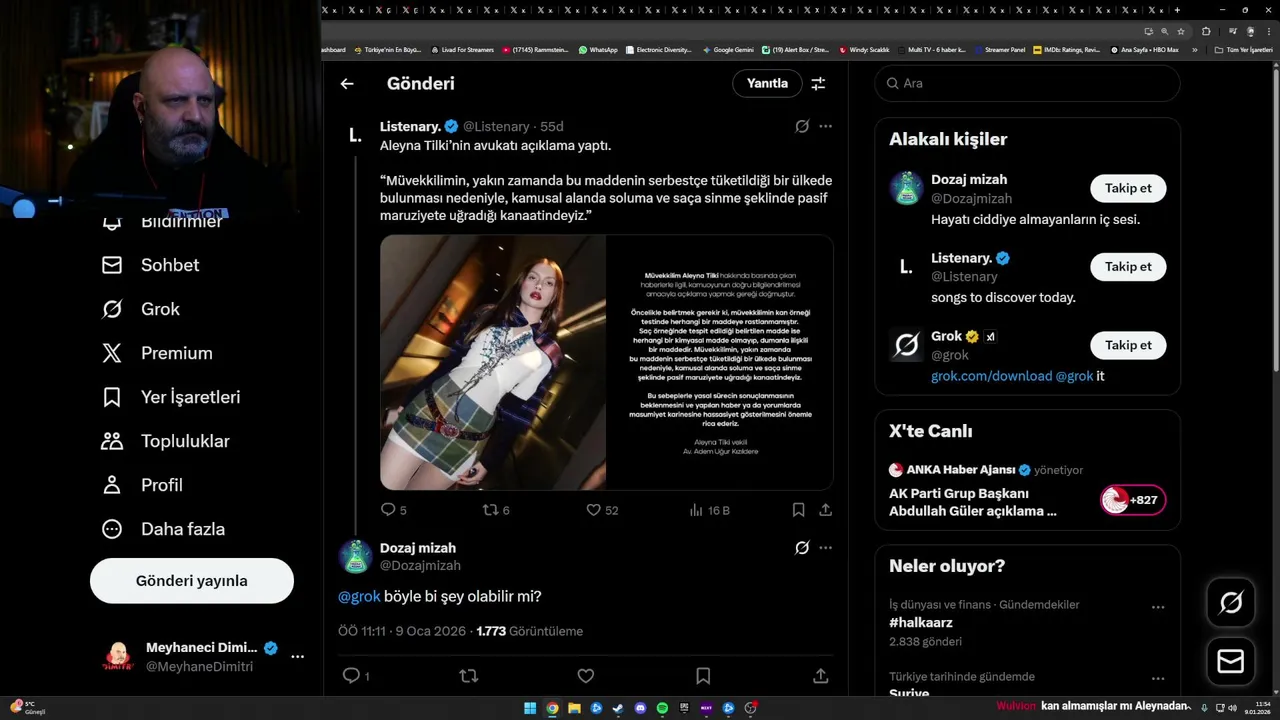Follow Grok with Takip et
The image size is (1280, 720).
tap(1128, 345)
